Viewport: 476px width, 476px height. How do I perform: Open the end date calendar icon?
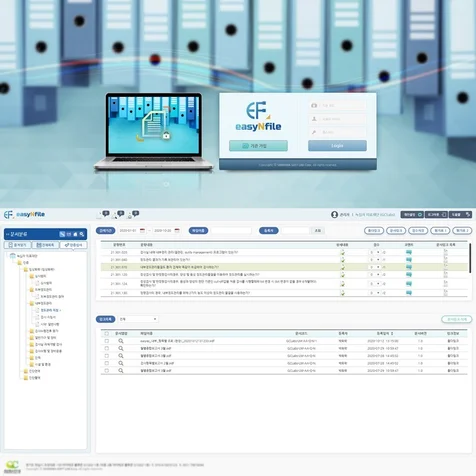click(177, 231)
